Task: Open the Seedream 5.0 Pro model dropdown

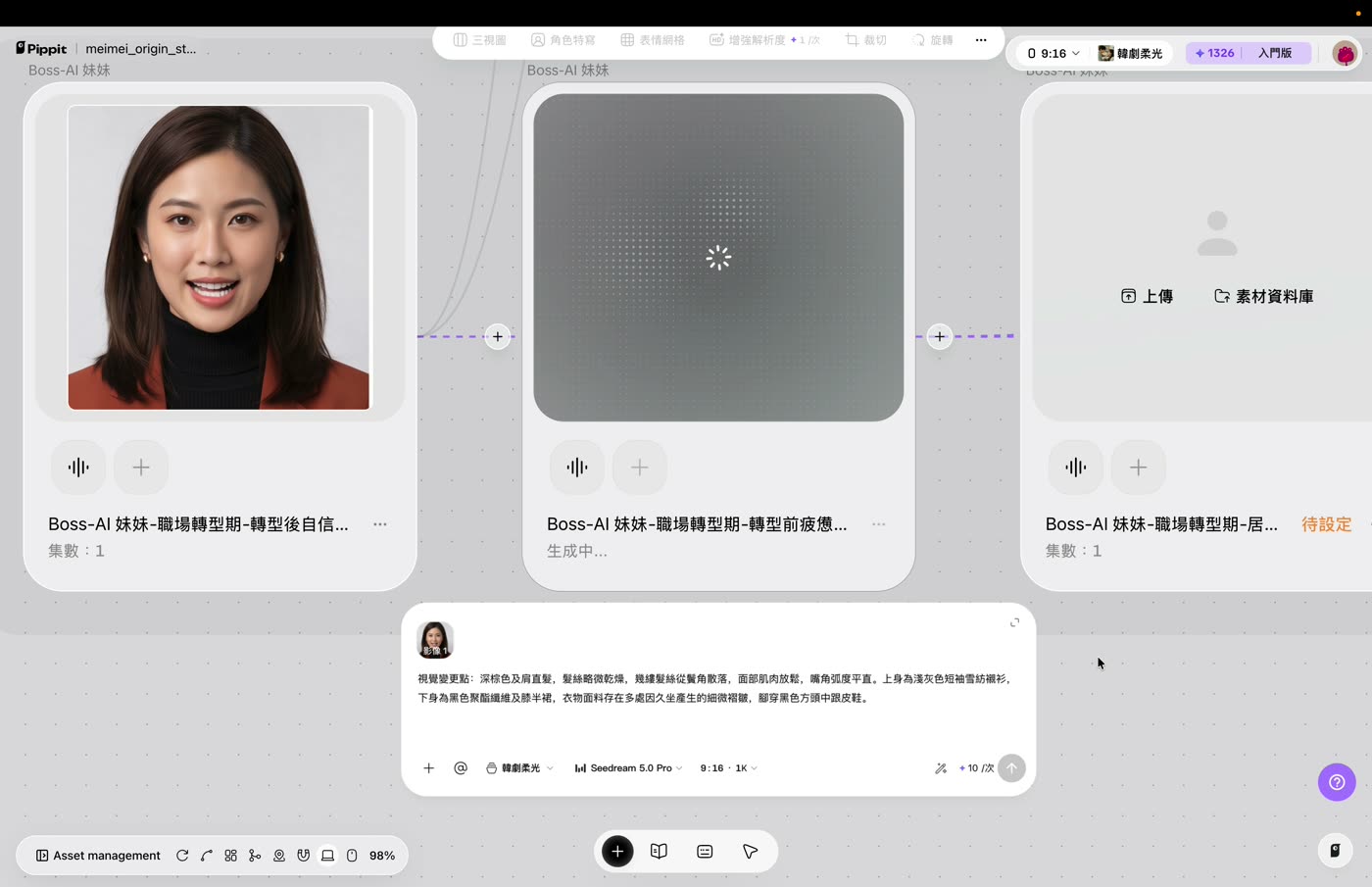Action: (x=628, y=768)
